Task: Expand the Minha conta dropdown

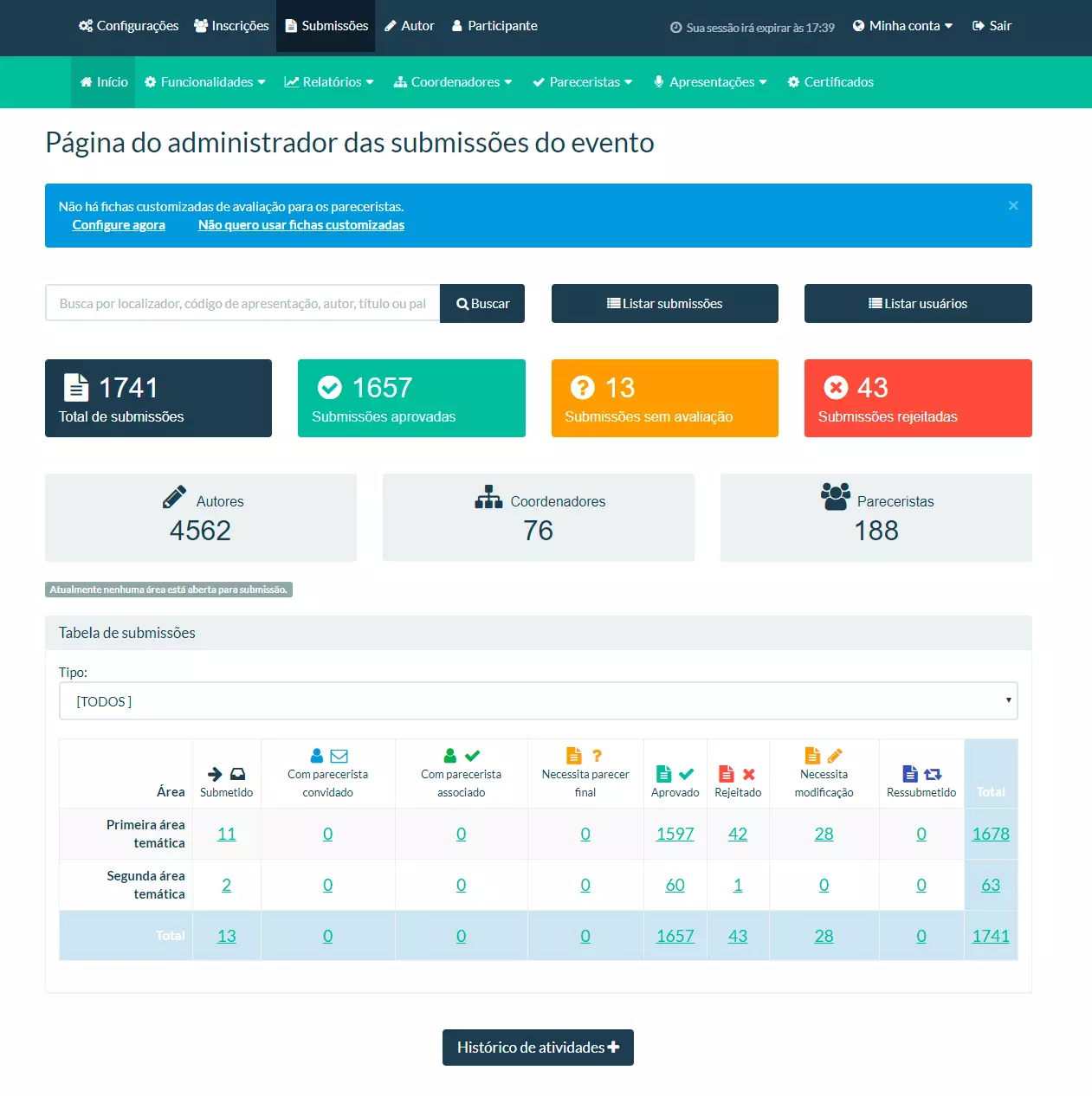Action: [x=903, y=26]
